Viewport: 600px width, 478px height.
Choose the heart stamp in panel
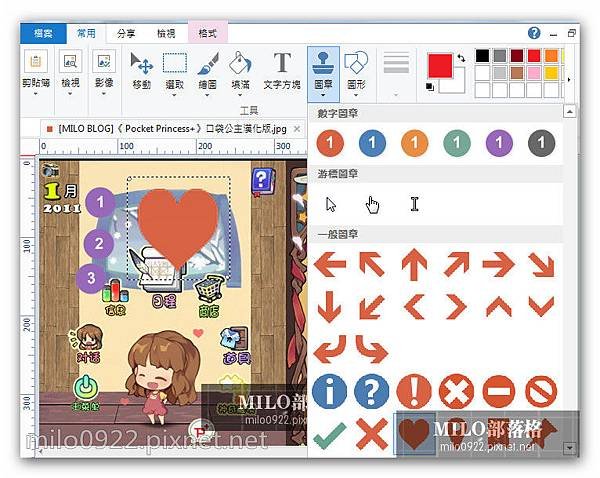(x=414, y=434)
